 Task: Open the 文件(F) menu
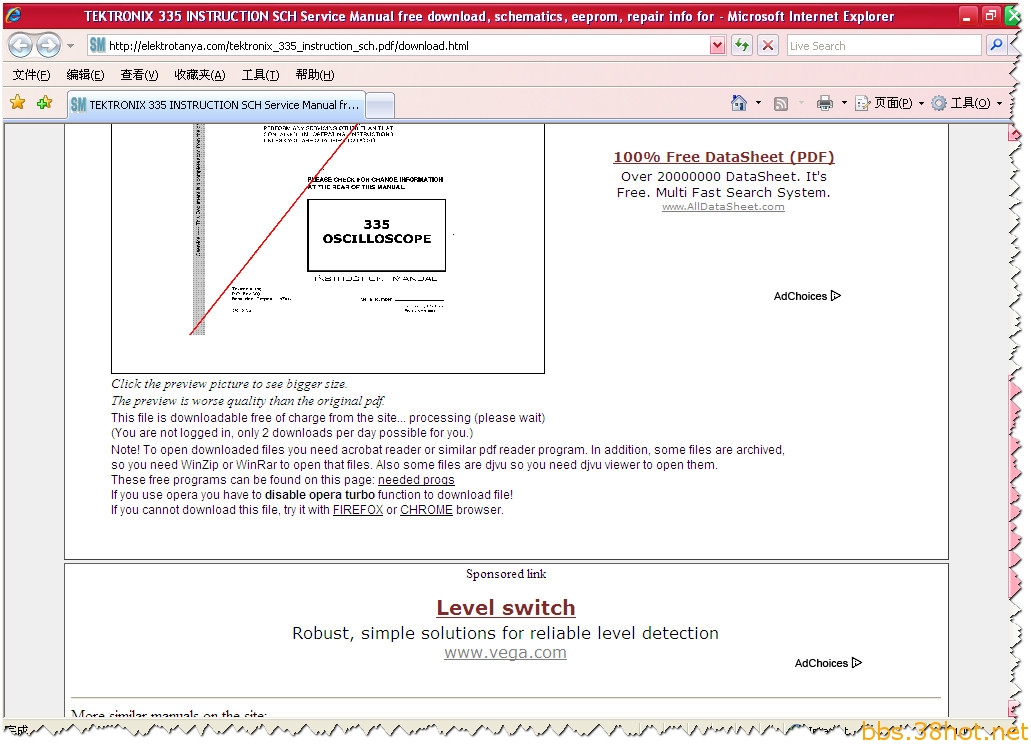(x=31, y=75)
